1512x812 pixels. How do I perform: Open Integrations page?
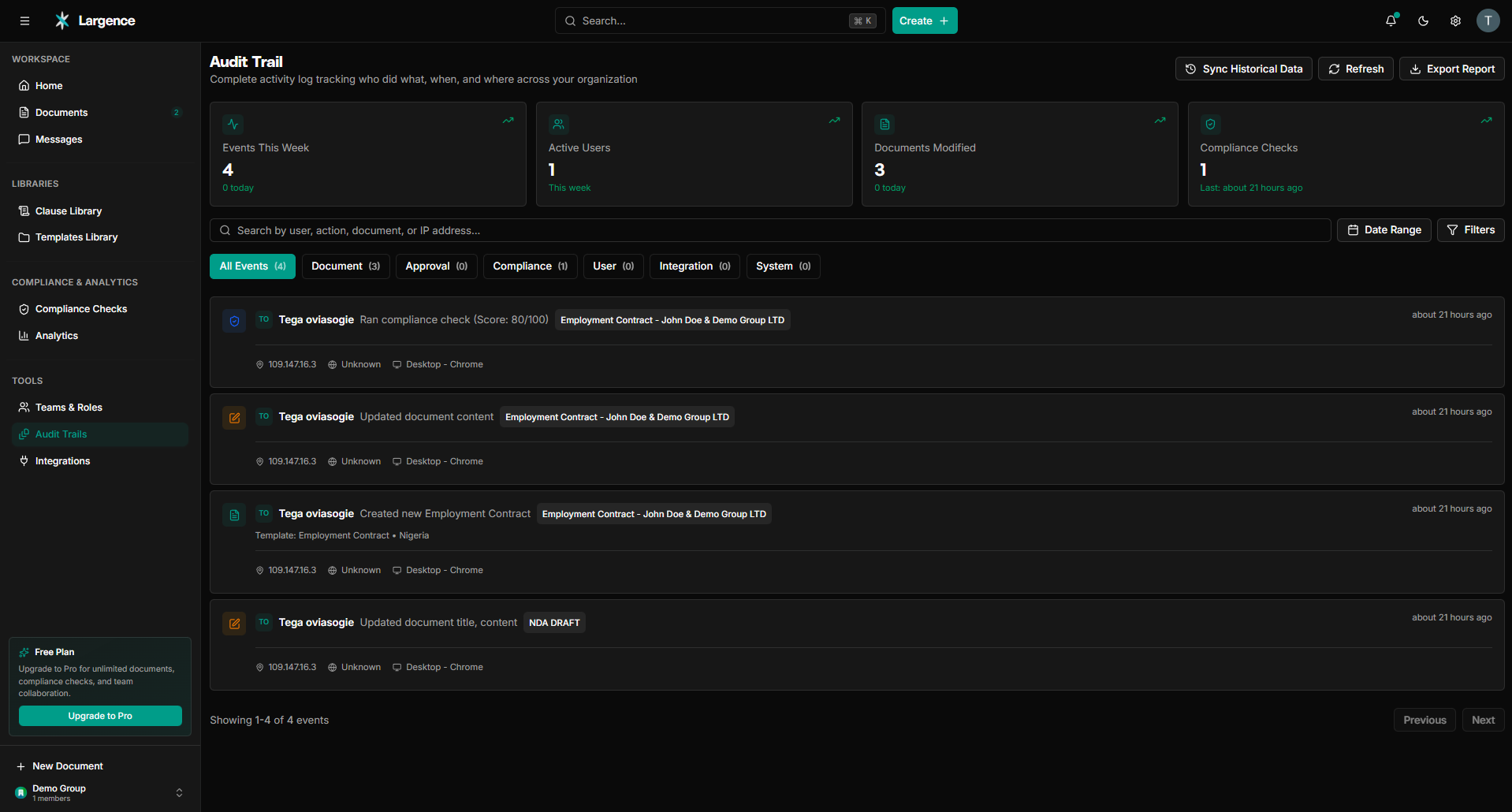tap(100, 461)
